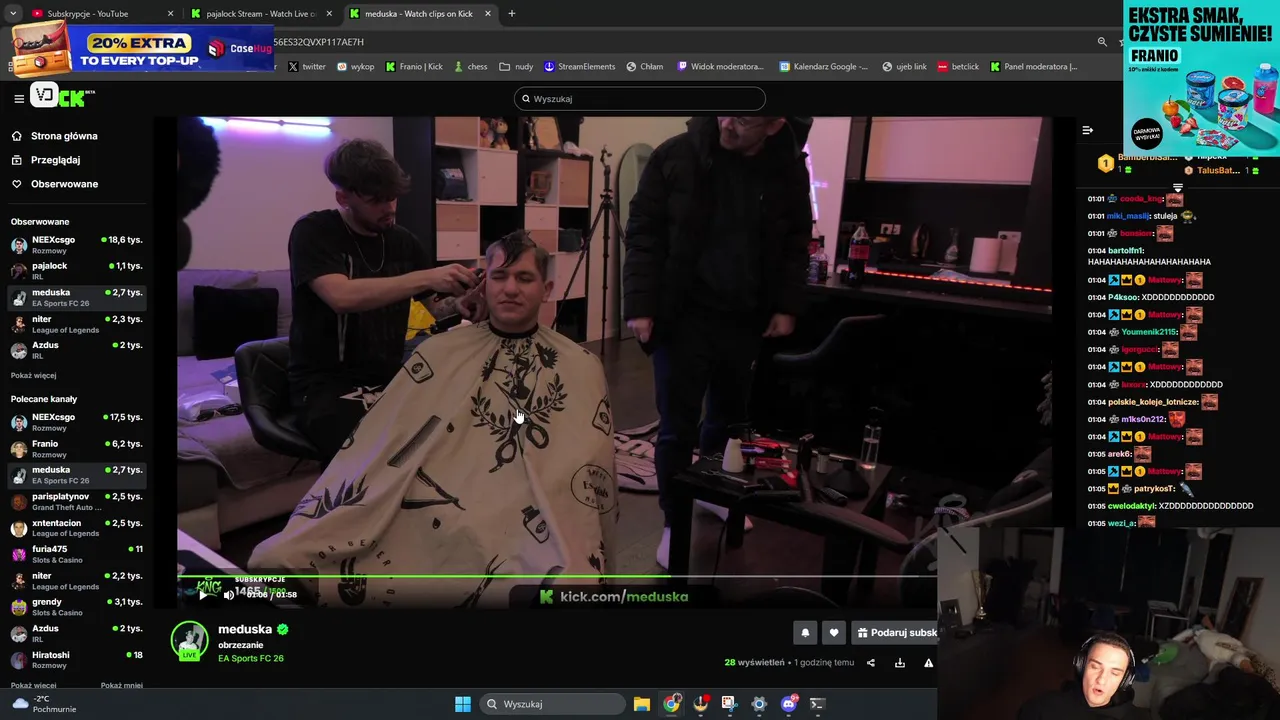Open the wykop bookmark

pos(355,67)
